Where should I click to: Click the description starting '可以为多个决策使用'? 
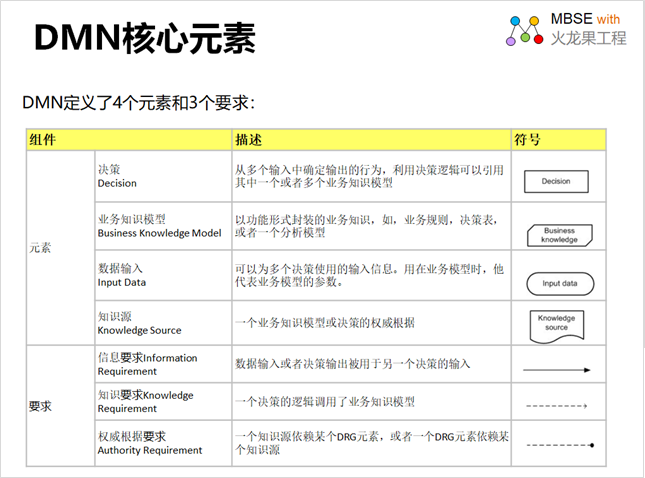coord(371,276)
